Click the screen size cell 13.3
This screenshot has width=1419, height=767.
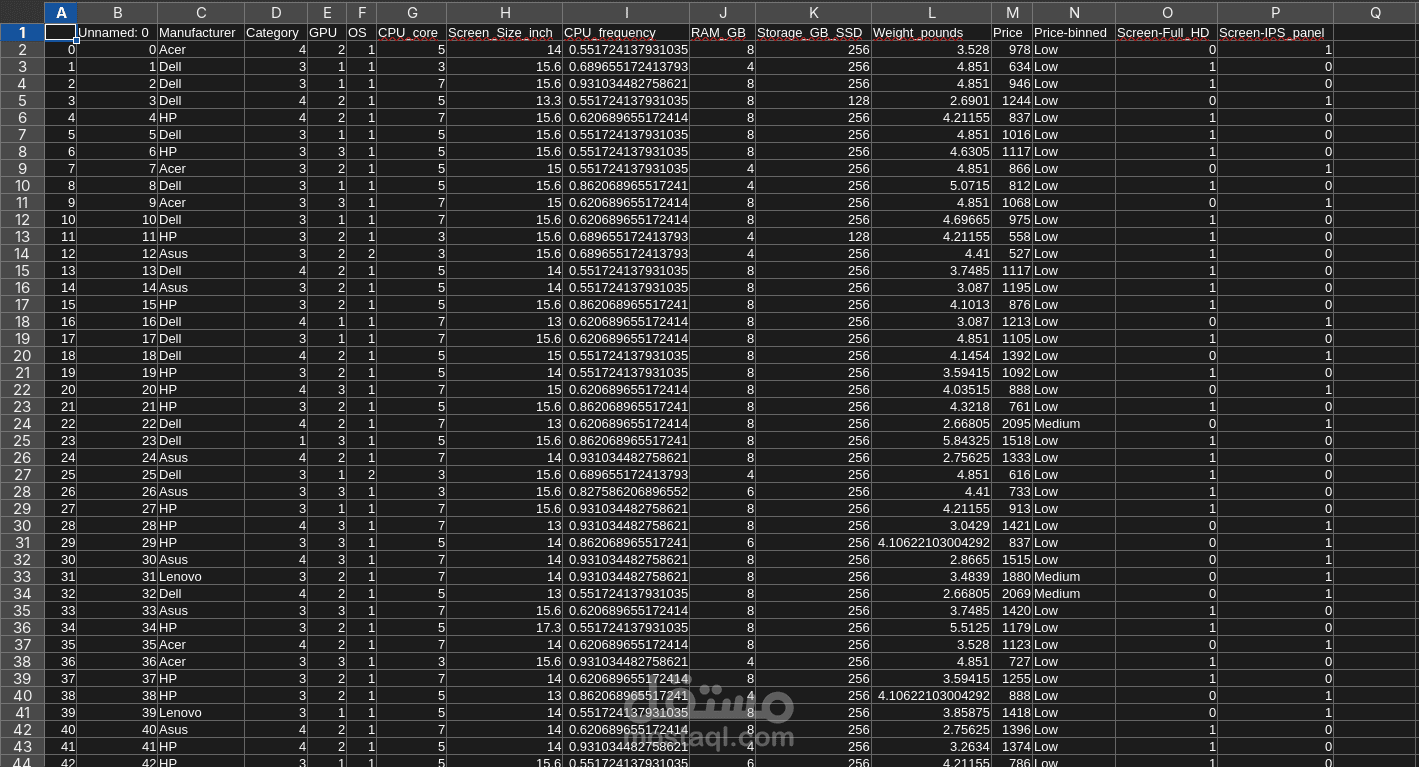pos(504,100)
